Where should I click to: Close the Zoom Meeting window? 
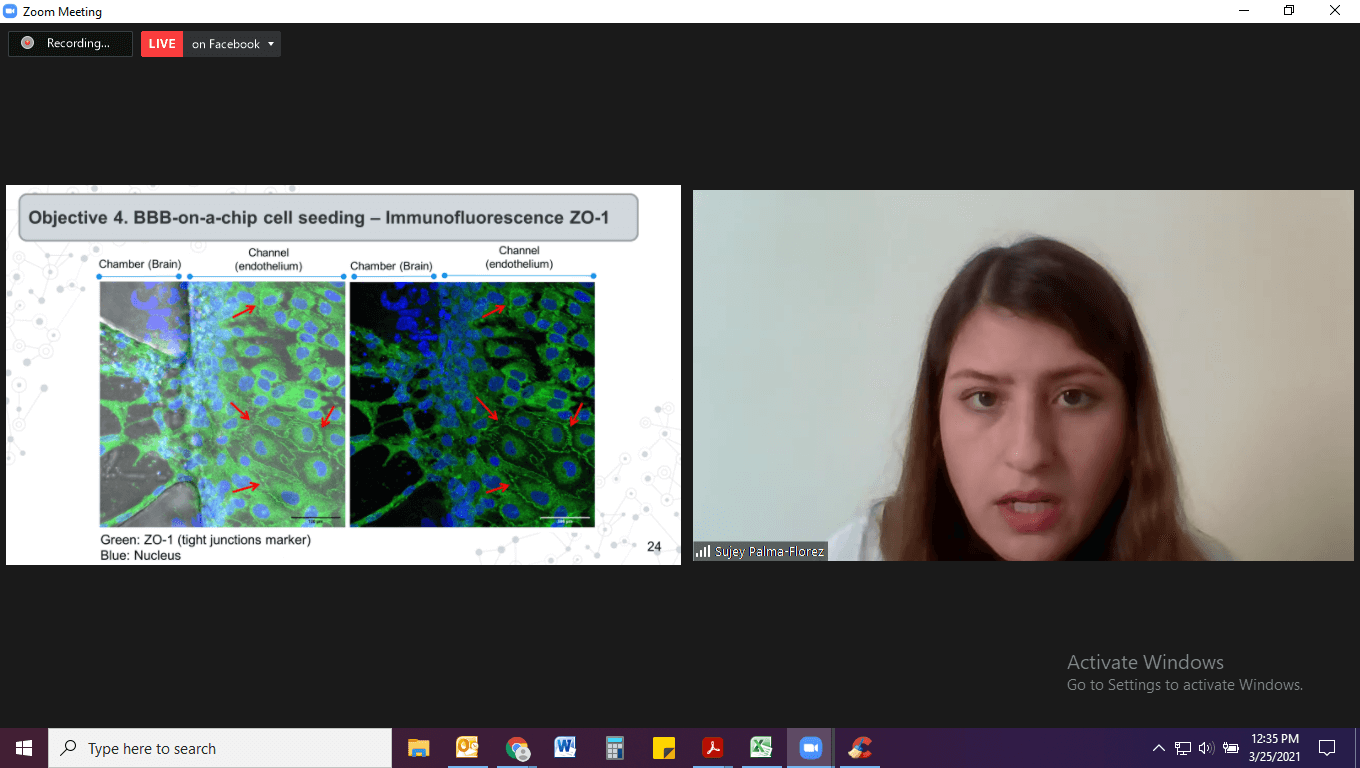(1335, 11)
